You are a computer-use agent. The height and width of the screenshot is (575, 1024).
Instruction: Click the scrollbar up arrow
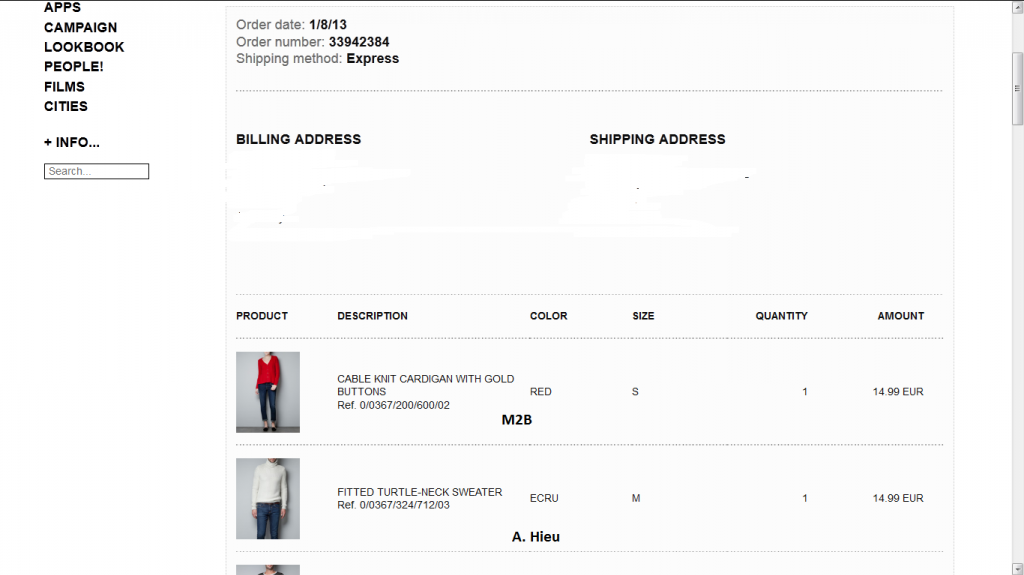[x=1016, y=8]
